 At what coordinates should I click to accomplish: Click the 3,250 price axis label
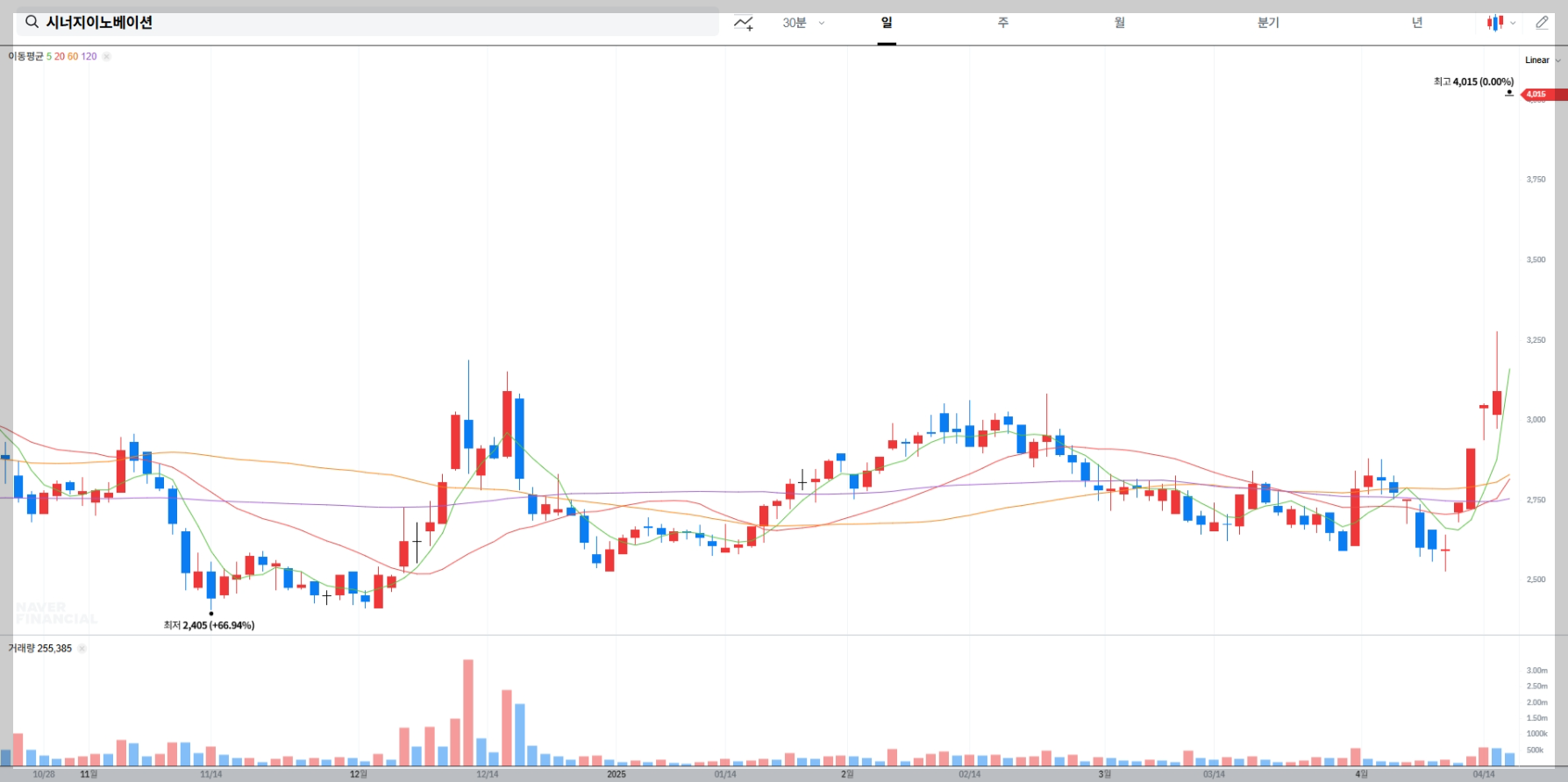[1536, 340]
